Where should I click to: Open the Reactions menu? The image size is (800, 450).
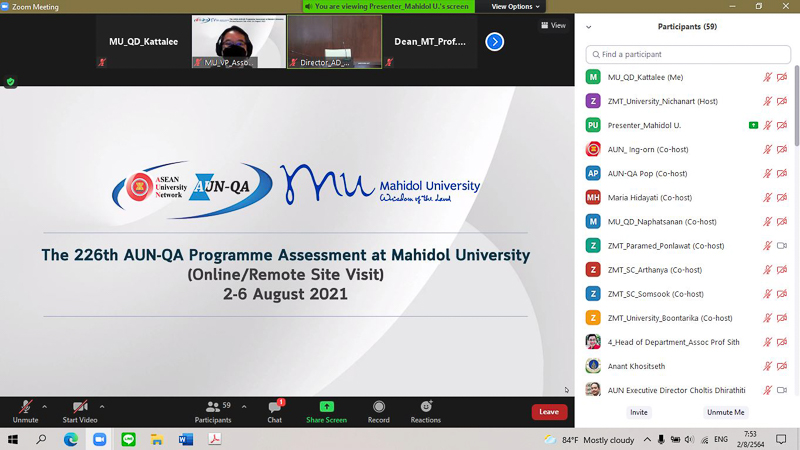tap(426, 408)
